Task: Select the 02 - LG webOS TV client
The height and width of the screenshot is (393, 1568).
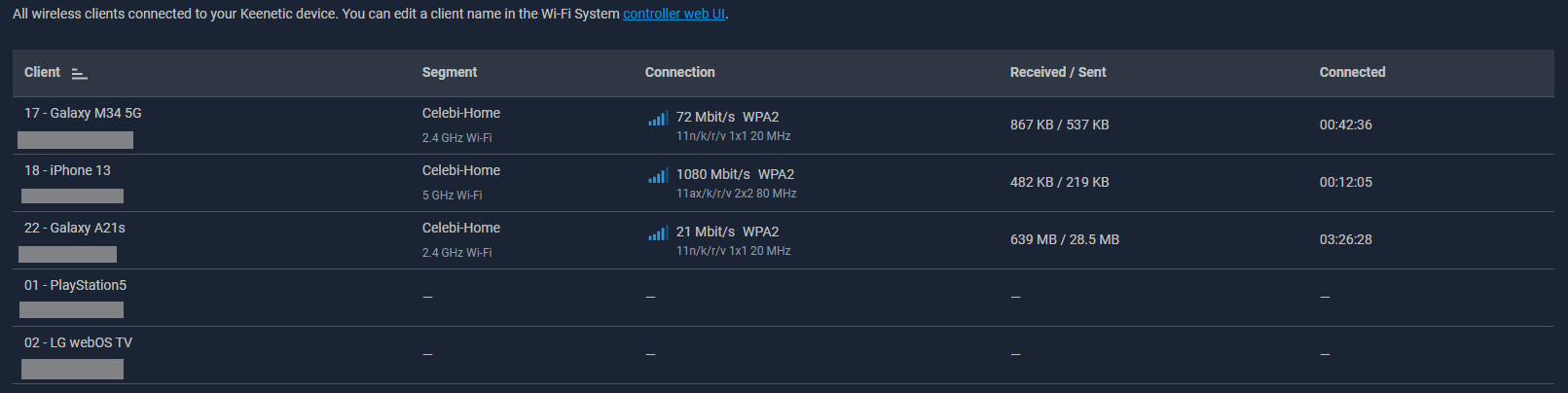Action: (x=78, y=342)
